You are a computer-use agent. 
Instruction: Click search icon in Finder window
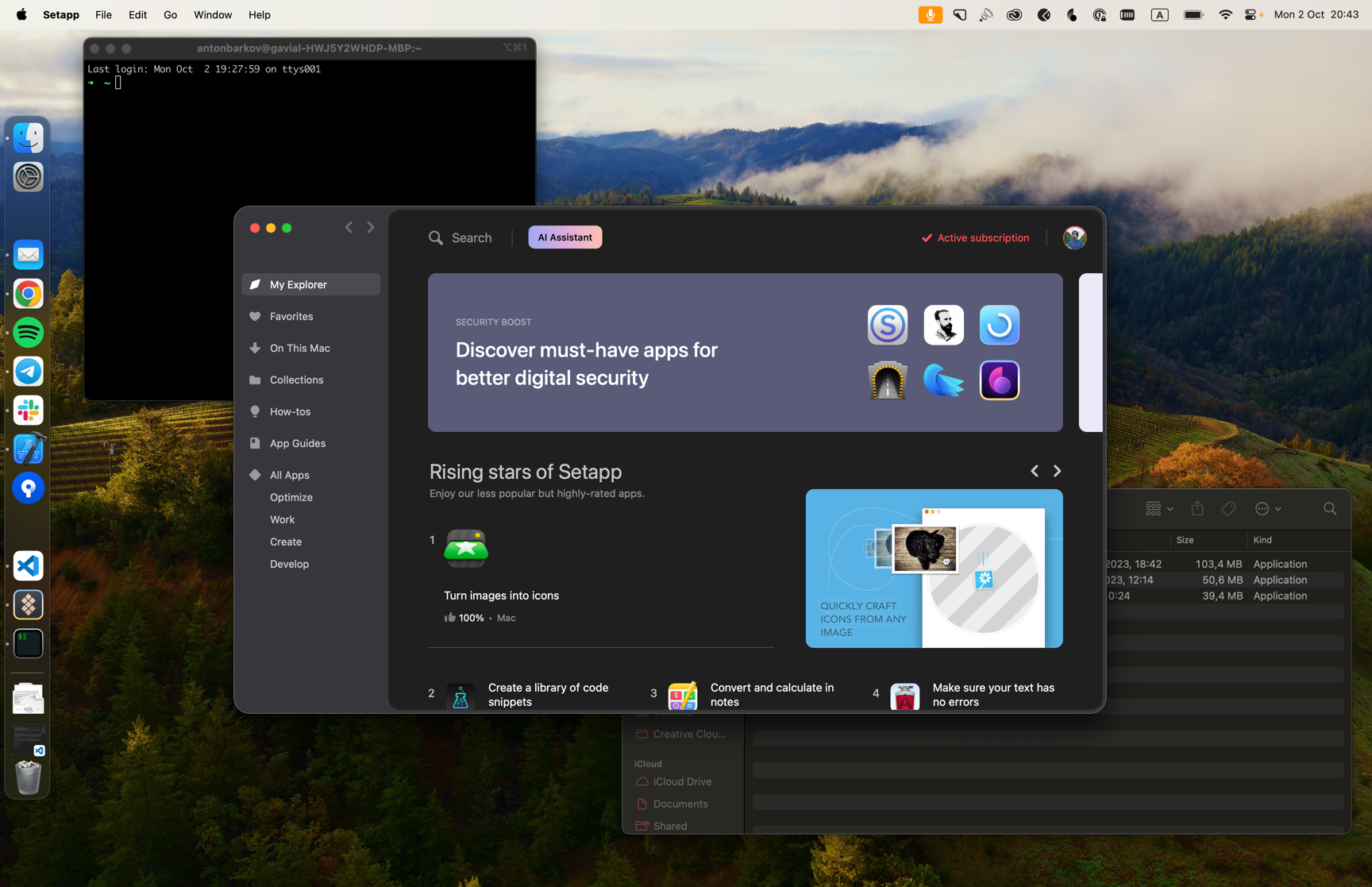coord(1330,509)
